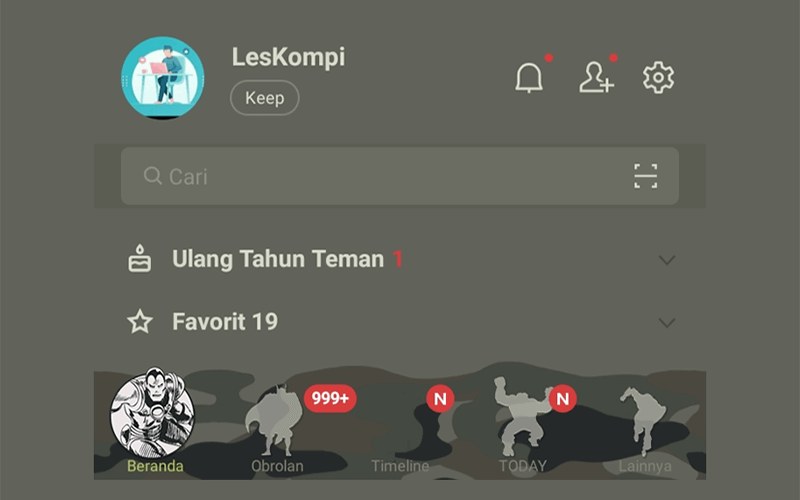Tap the Favorit star icon

click(140, 321)
